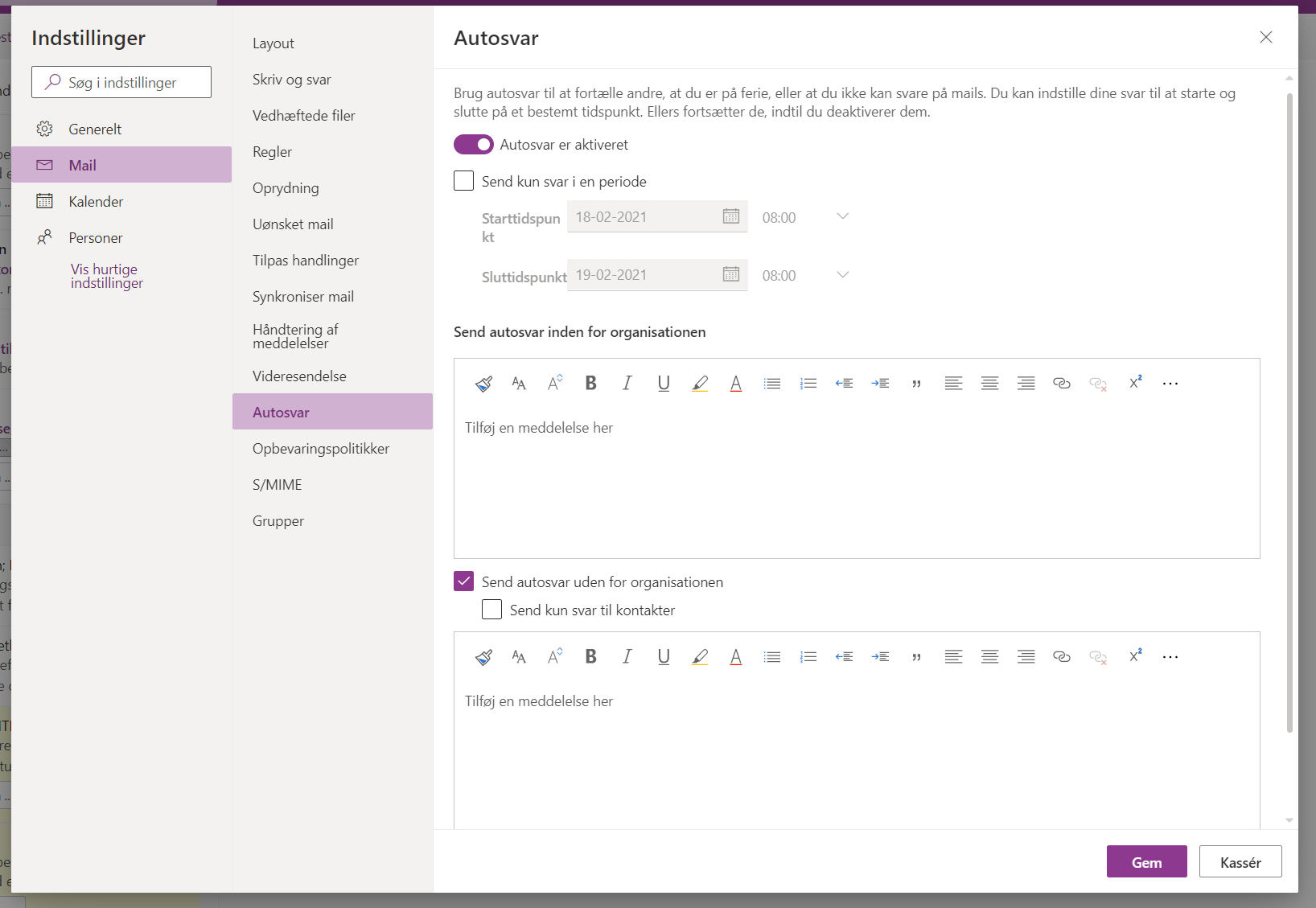The width and height of the screenshot is (1316, 908).
Task: Click format painter in external reply editor
Action: click(483, 657)
